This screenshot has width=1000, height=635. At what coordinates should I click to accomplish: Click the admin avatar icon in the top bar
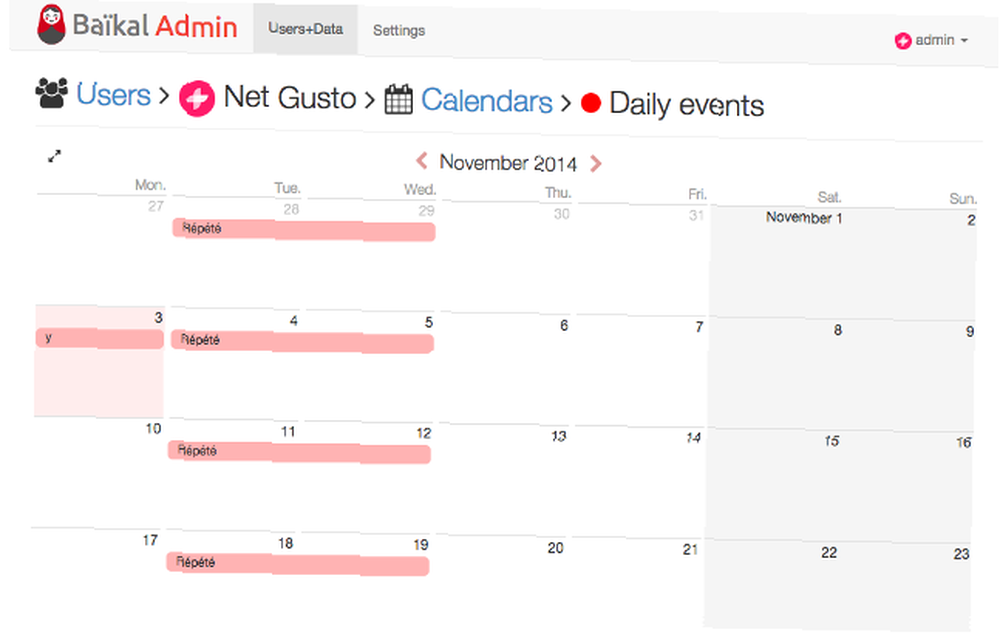pyautogui.click(x=903, y=41)
